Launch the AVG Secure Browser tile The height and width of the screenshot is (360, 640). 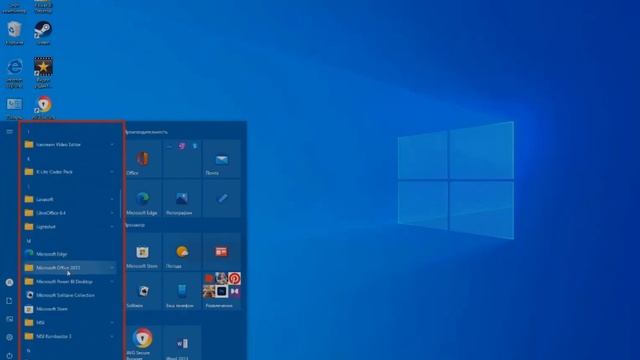(143, 343)
